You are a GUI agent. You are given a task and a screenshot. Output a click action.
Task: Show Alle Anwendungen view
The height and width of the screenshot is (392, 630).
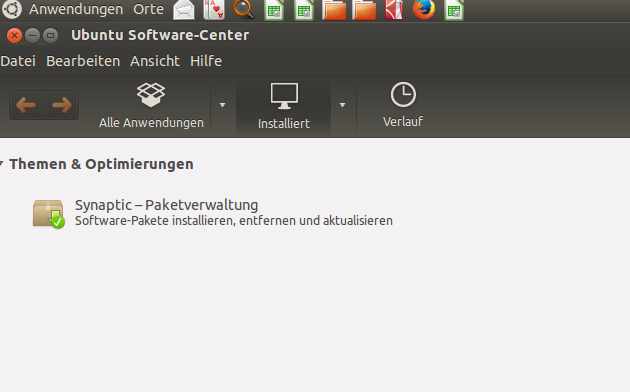click(151, 105)
